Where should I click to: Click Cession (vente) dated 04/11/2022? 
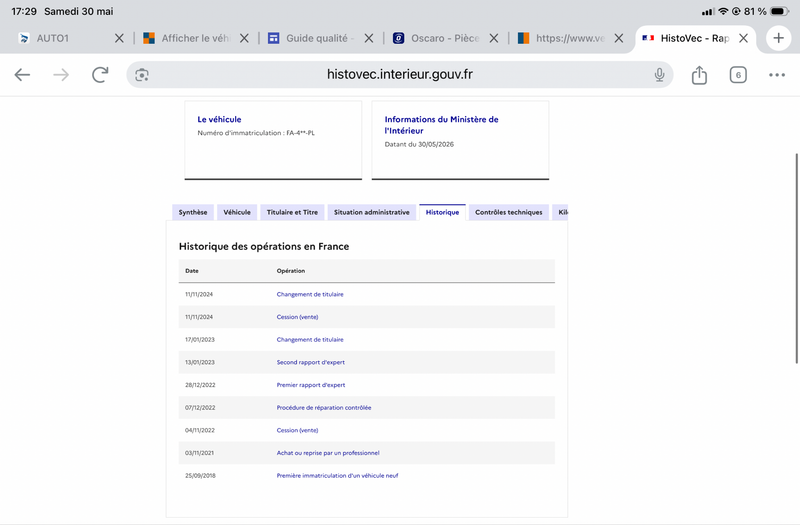tap(297, 430)
